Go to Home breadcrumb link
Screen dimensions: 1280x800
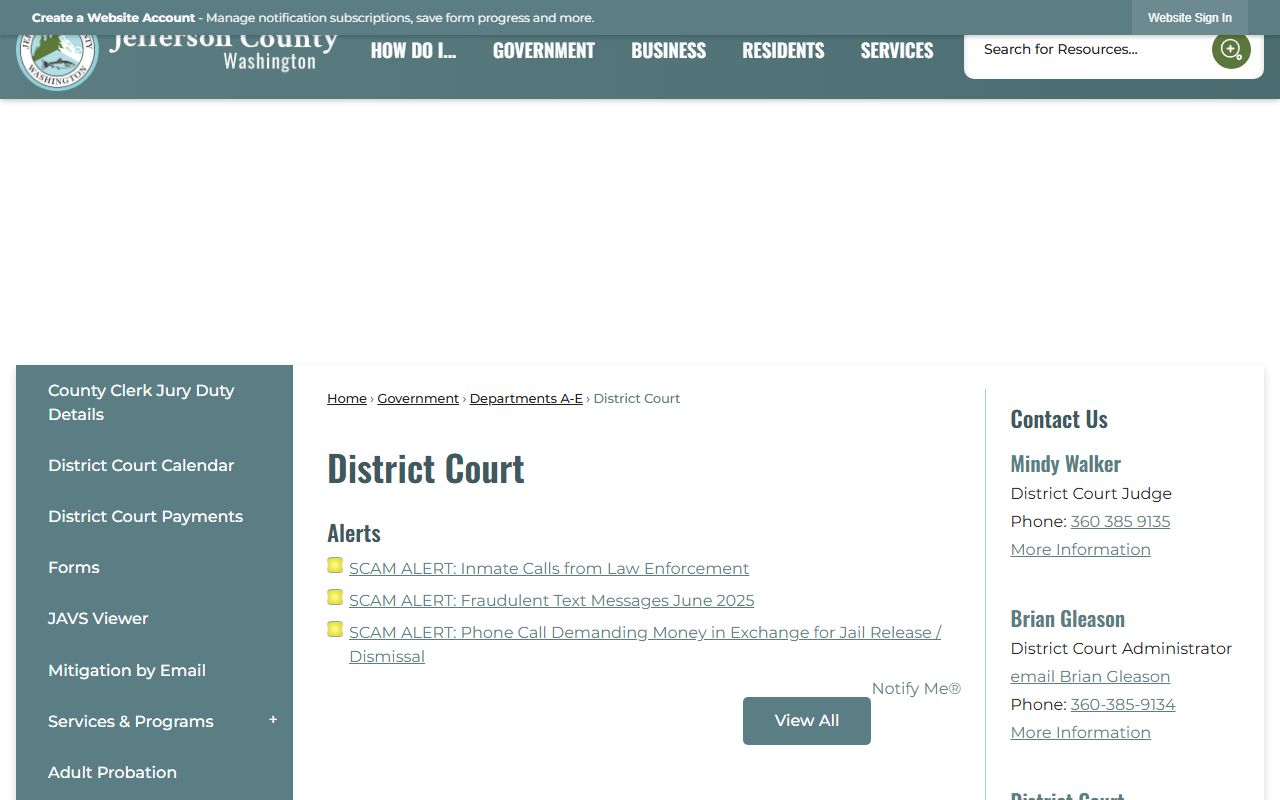point(347,398)
